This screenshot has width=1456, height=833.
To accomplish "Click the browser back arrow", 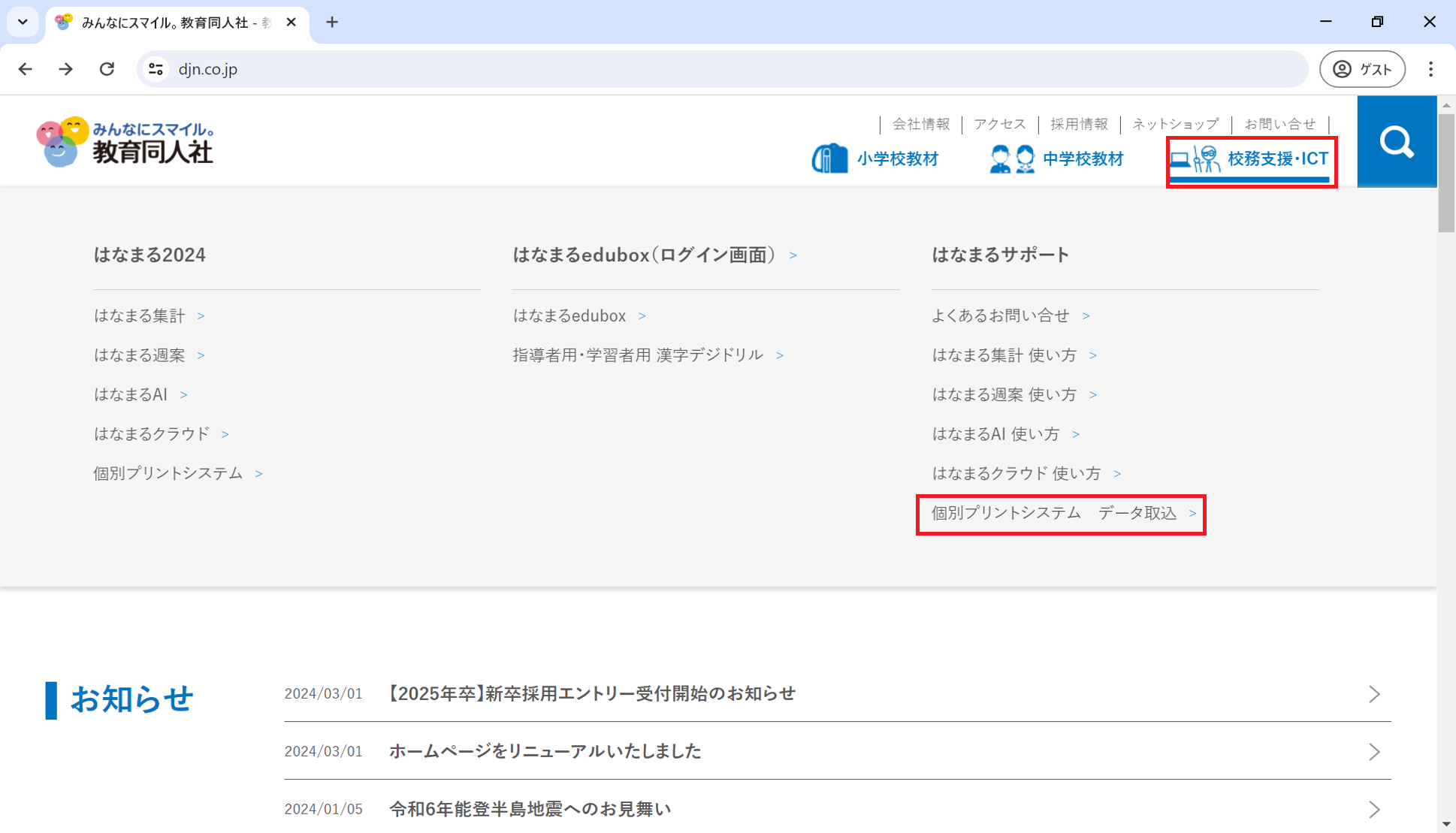I will click(x=26, y=69).
